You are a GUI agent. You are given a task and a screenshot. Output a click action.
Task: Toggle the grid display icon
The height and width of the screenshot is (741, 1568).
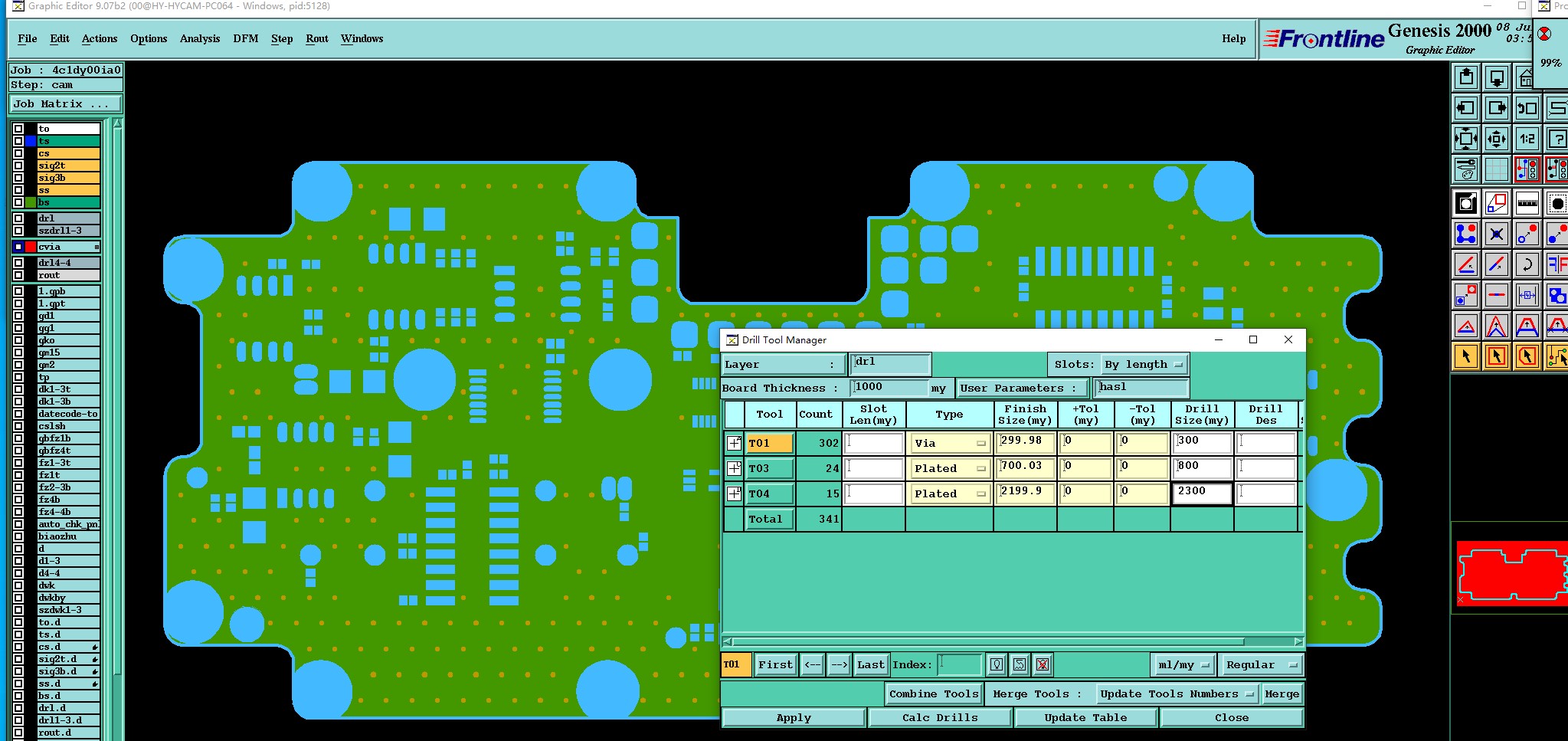pyautogui.click(x=1497, y=169)
